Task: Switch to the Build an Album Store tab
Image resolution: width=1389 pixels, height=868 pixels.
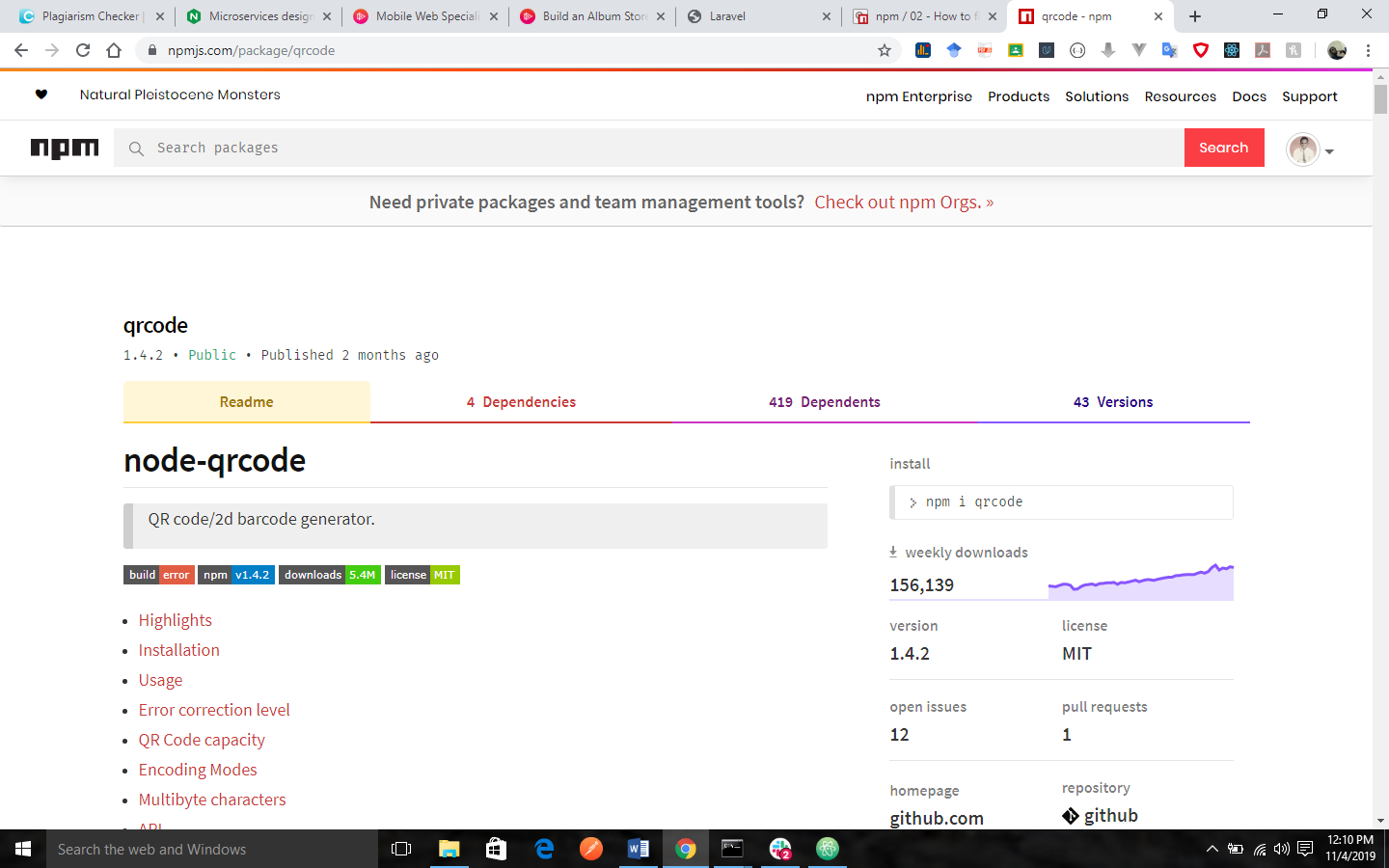Action: [x=593, y=16]
